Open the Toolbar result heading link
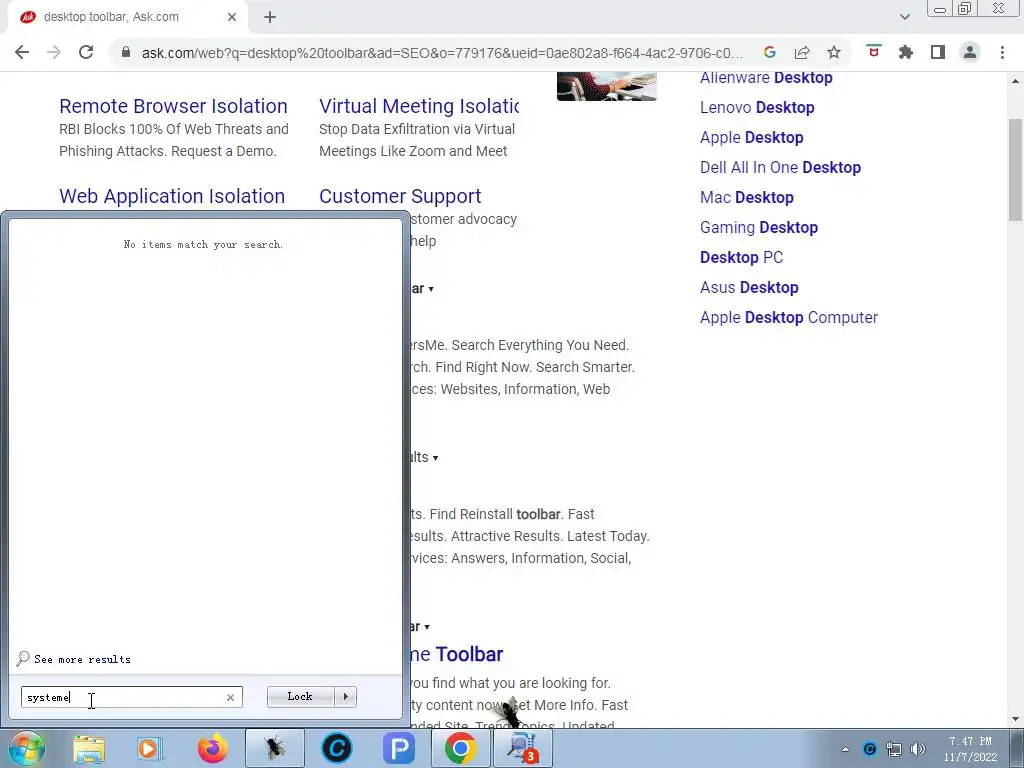 [x=456, y=654]
